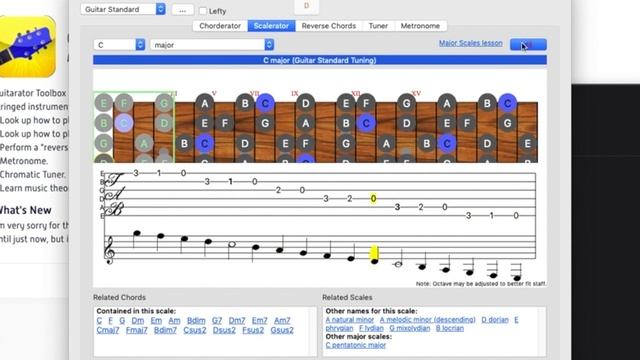The width and height of the screenshot is (640, 360).
Task: Open the Metronome tab
Action: pyautogui.click(x=420, y=26)
